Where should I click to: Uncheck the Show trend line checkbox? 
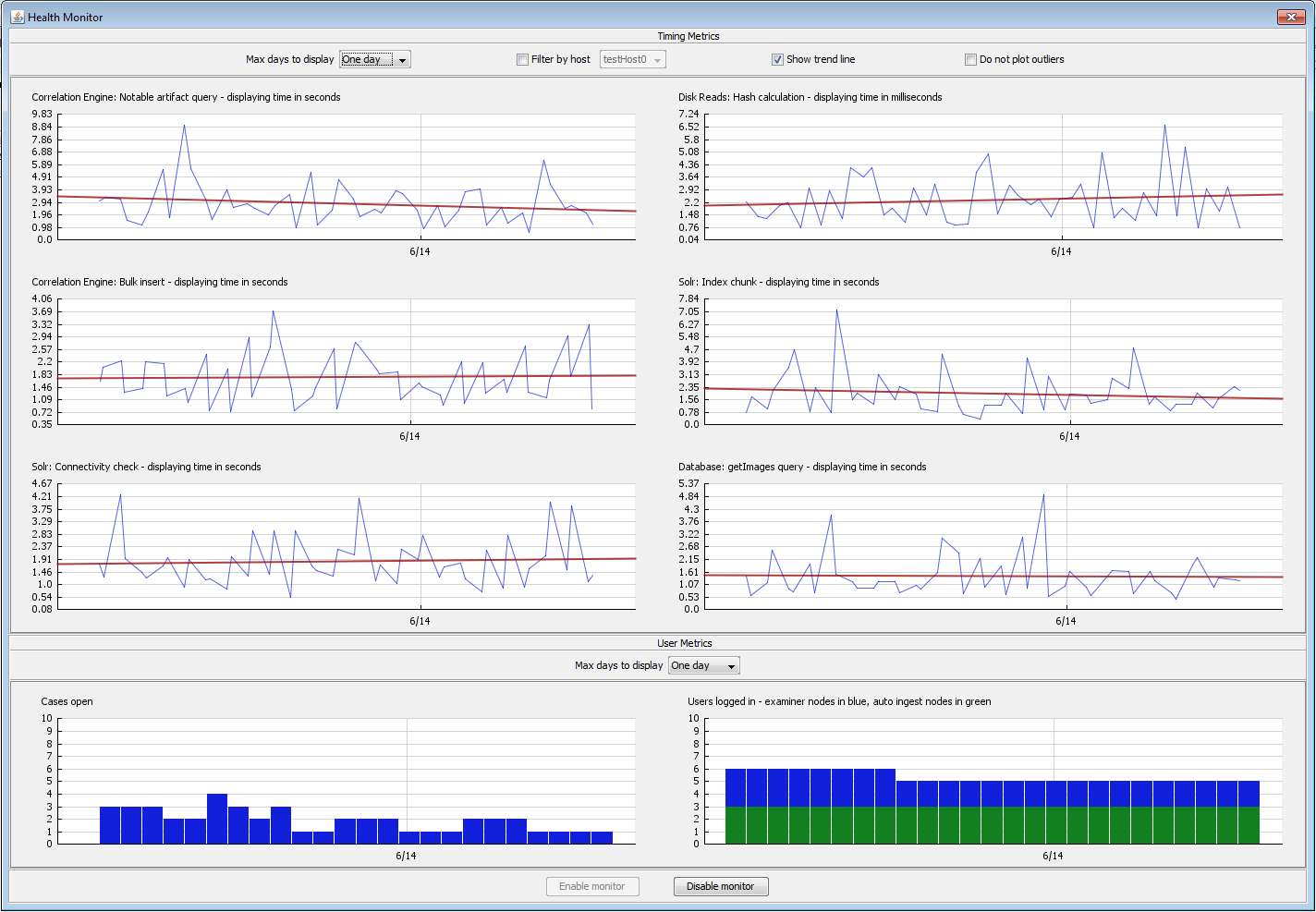coord(777,60)
